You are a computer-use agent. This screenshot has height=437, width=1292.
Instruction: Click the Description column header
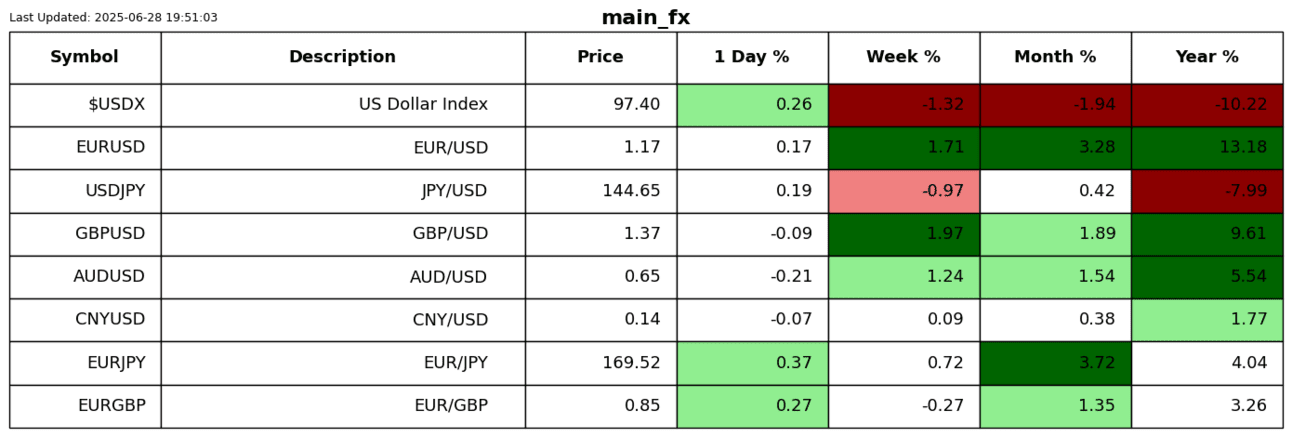pos(342,57)
